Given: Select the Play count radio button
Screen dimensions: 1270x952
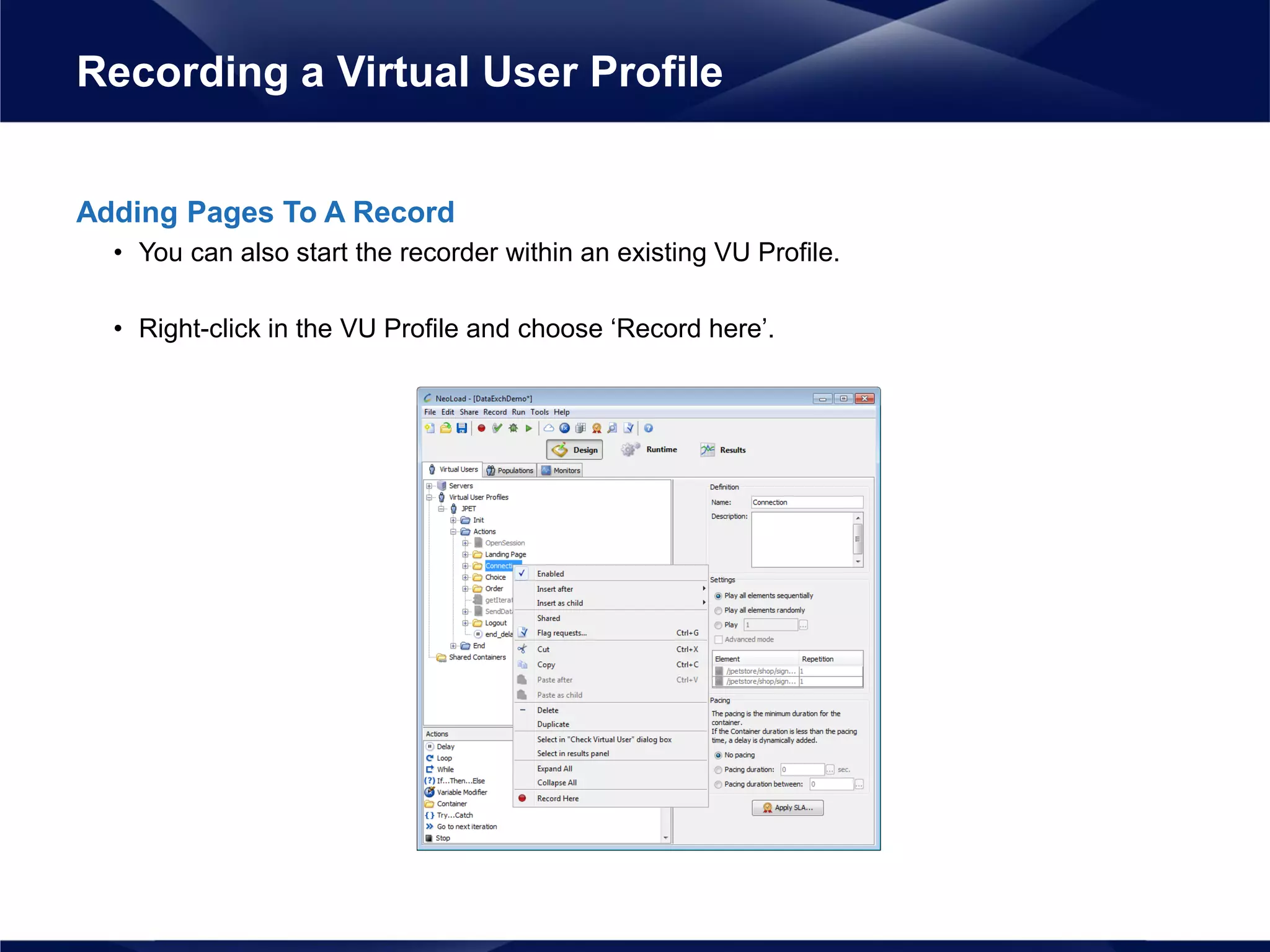Looking at the screenshot, I should pos(718,625).
